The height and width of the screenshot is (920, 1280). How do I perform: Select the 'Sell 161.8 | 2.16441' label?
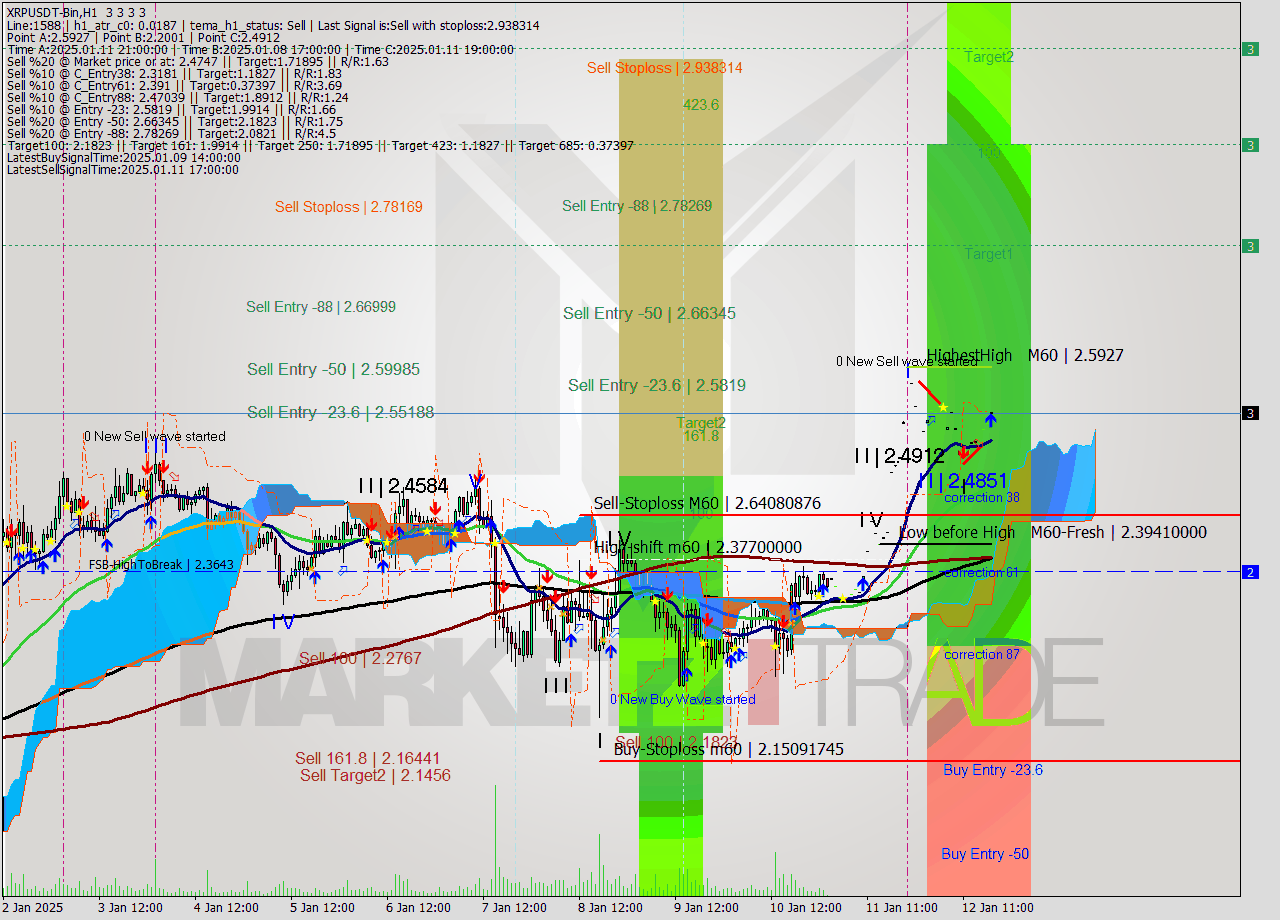point(367,758)
